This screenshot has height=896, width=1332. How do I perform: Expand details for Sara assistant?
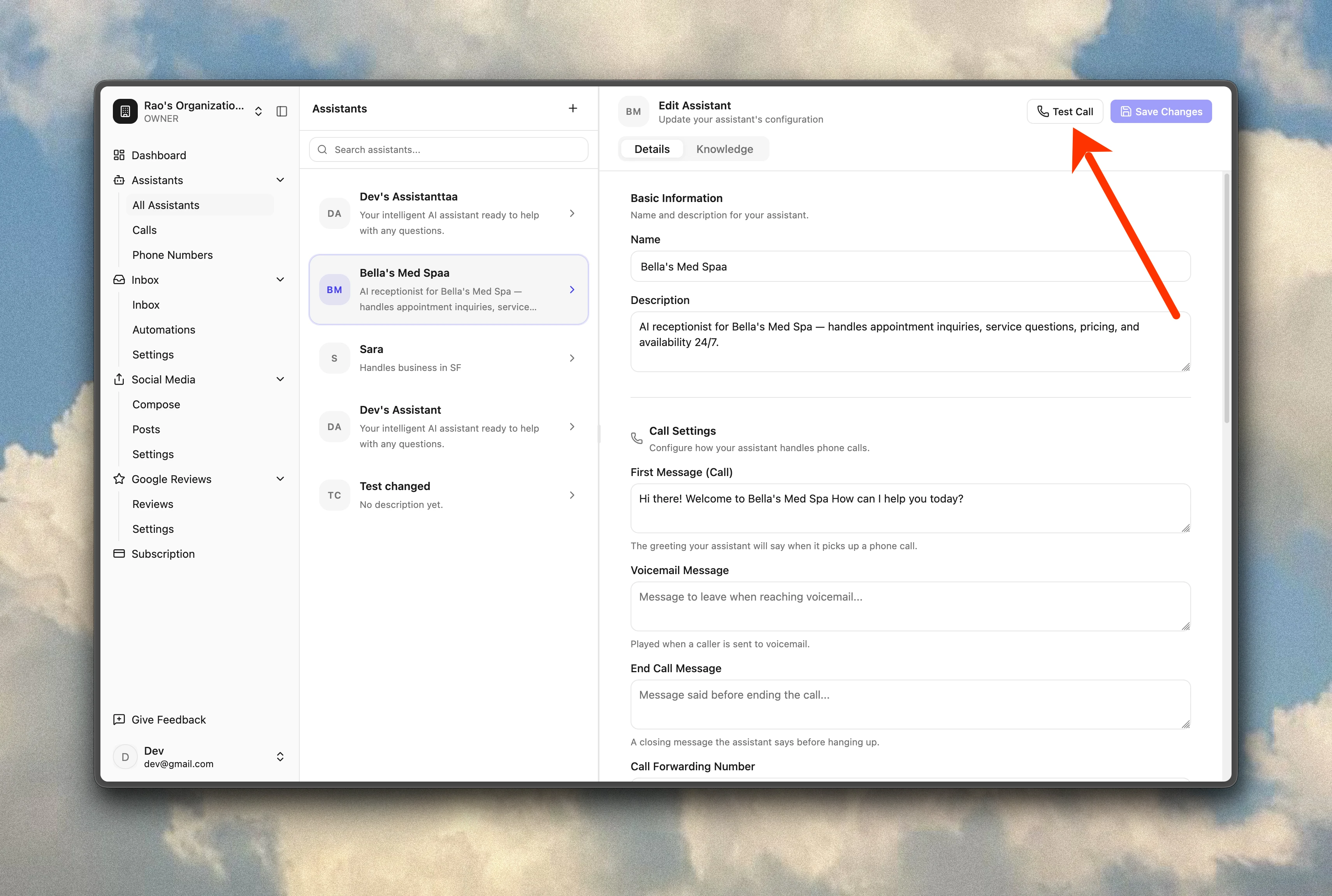(x=572, y=358)
